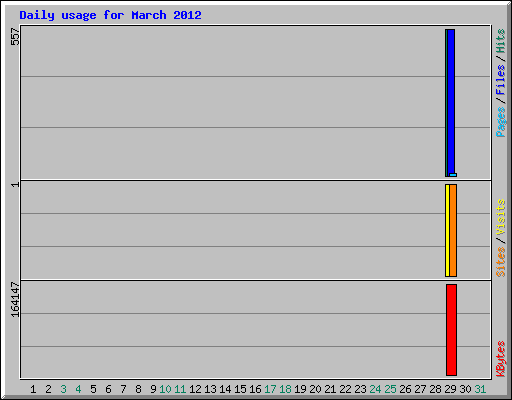Screen dimensions: 512x400
Task: Click the Files legend label
Action: coord(500,79)
